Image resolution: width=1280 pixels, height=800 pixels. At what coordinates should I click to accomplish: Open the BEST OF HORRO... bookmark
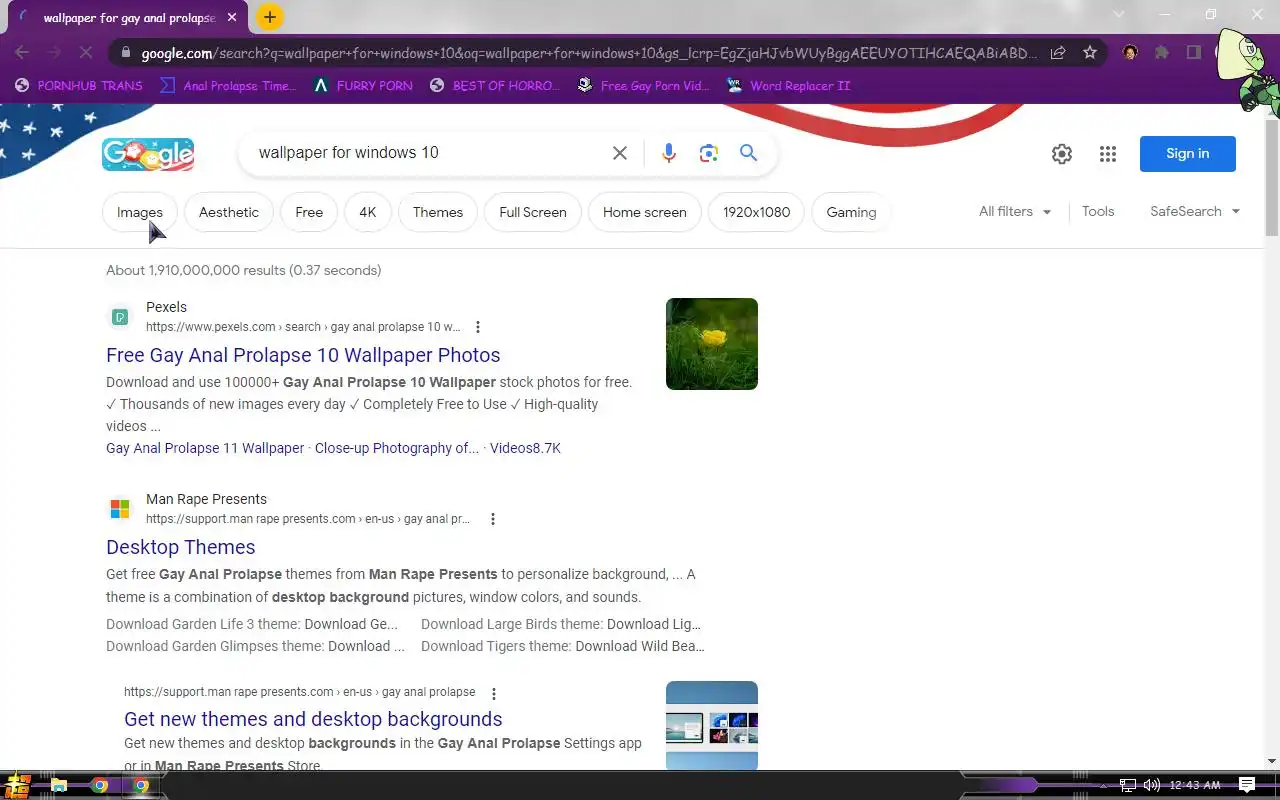495,86
